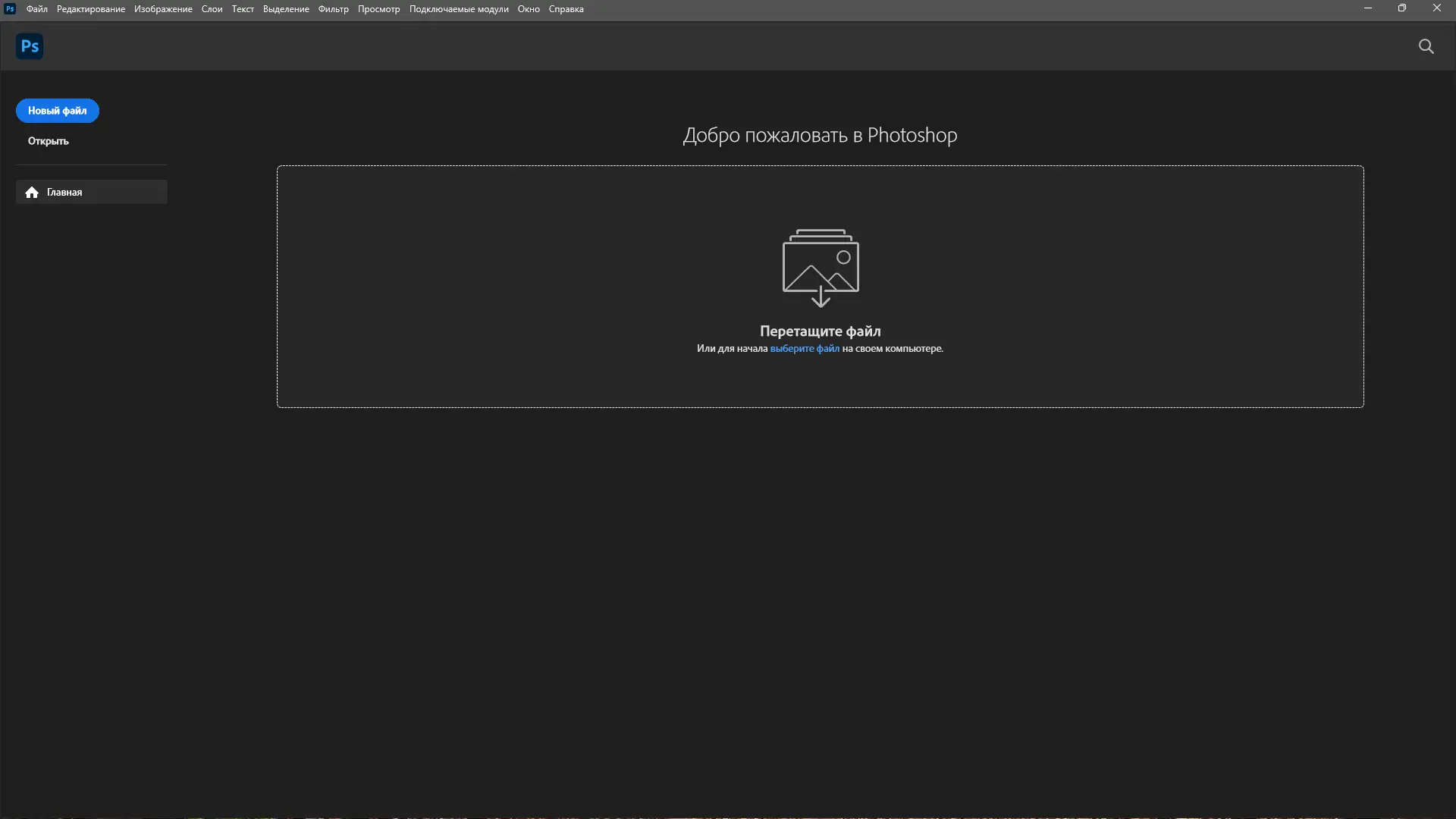Open the Фильтр menu
This screenshot has height=819, width=1456.
[333, 8]
